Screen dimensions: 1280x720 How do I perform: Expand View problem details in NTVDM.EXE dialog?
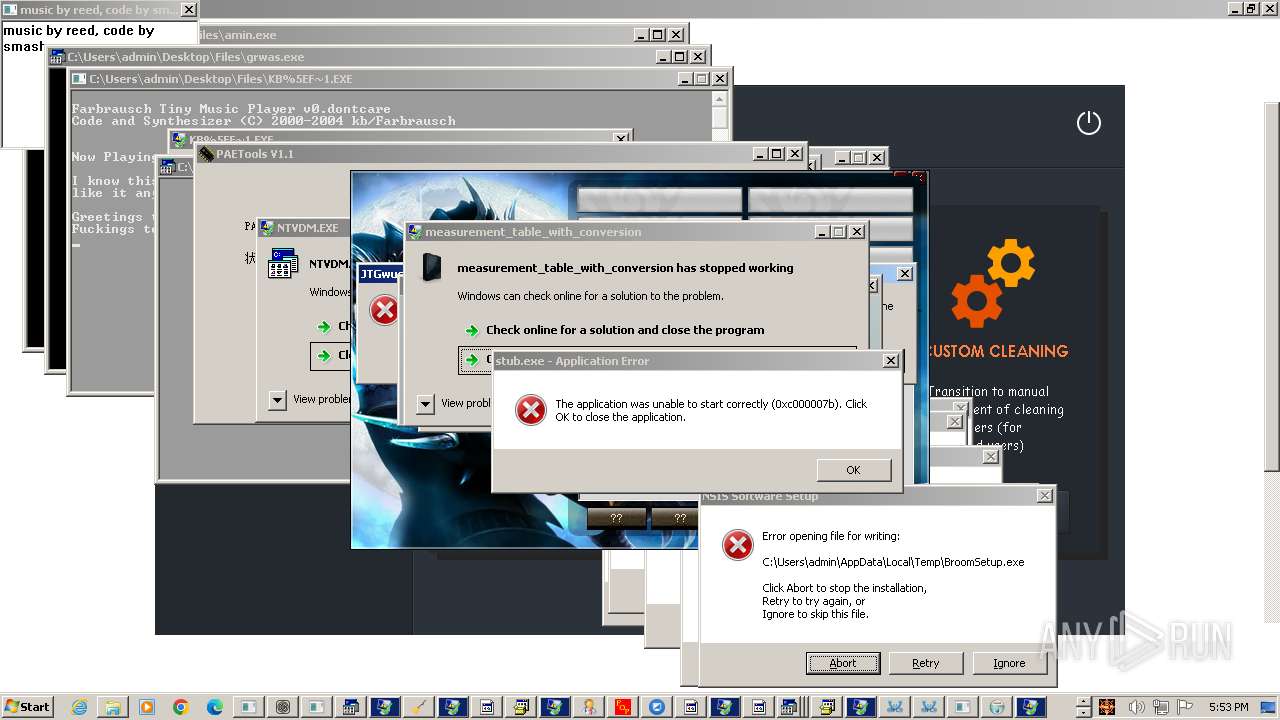point(278,400)
